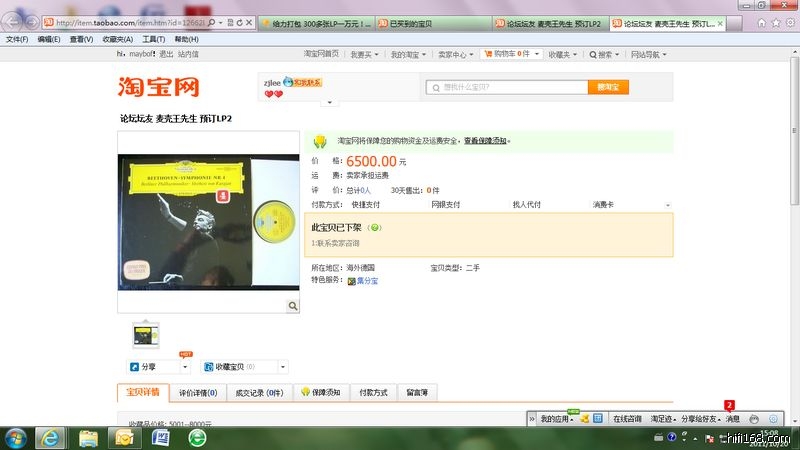Open Windows Start menu orb

pyautogui.click(x=16, y=437)
